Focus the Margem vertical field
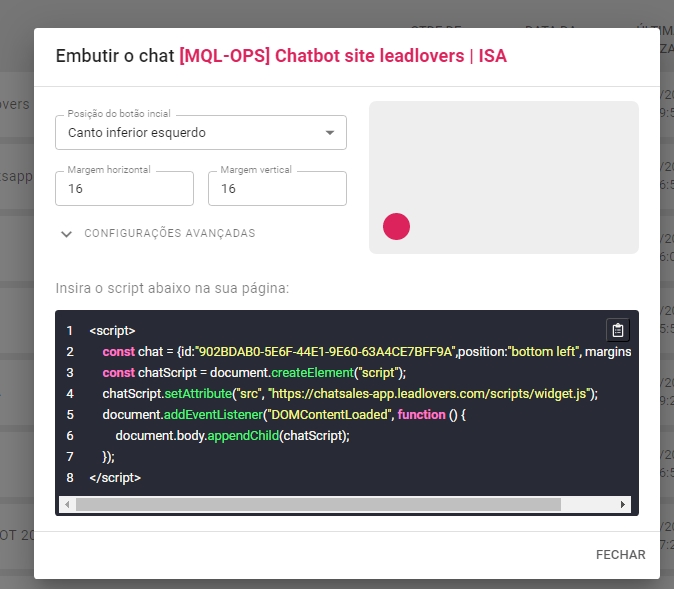The image size is (674, 589). click(277, 188)
